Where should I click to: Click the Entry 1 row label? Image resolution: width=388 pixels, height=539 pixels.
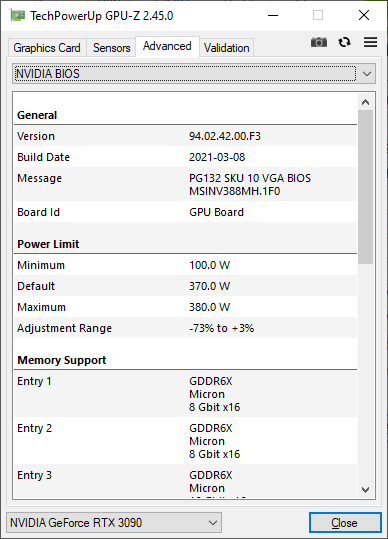[x=34, y=381]
